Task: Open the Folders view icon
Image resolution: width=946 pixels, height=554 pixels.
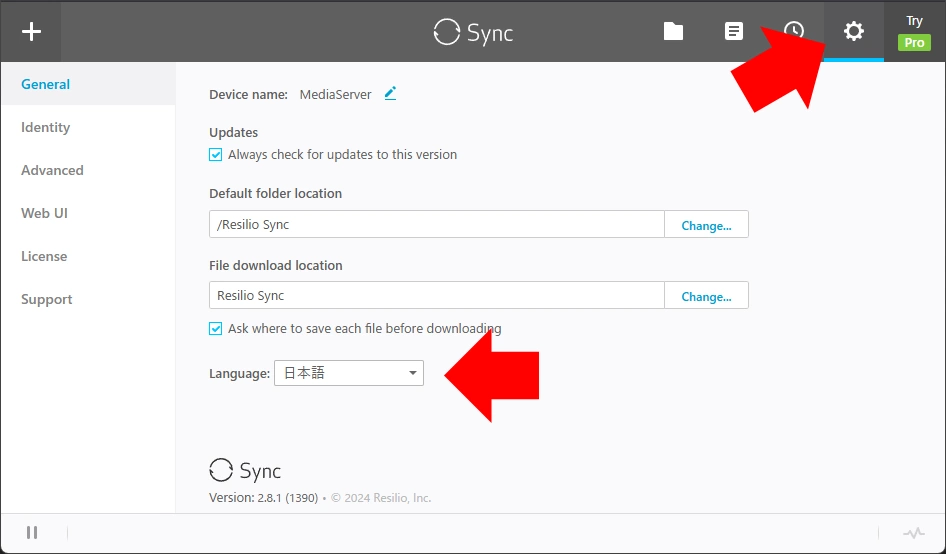Action: pos(673,31)
